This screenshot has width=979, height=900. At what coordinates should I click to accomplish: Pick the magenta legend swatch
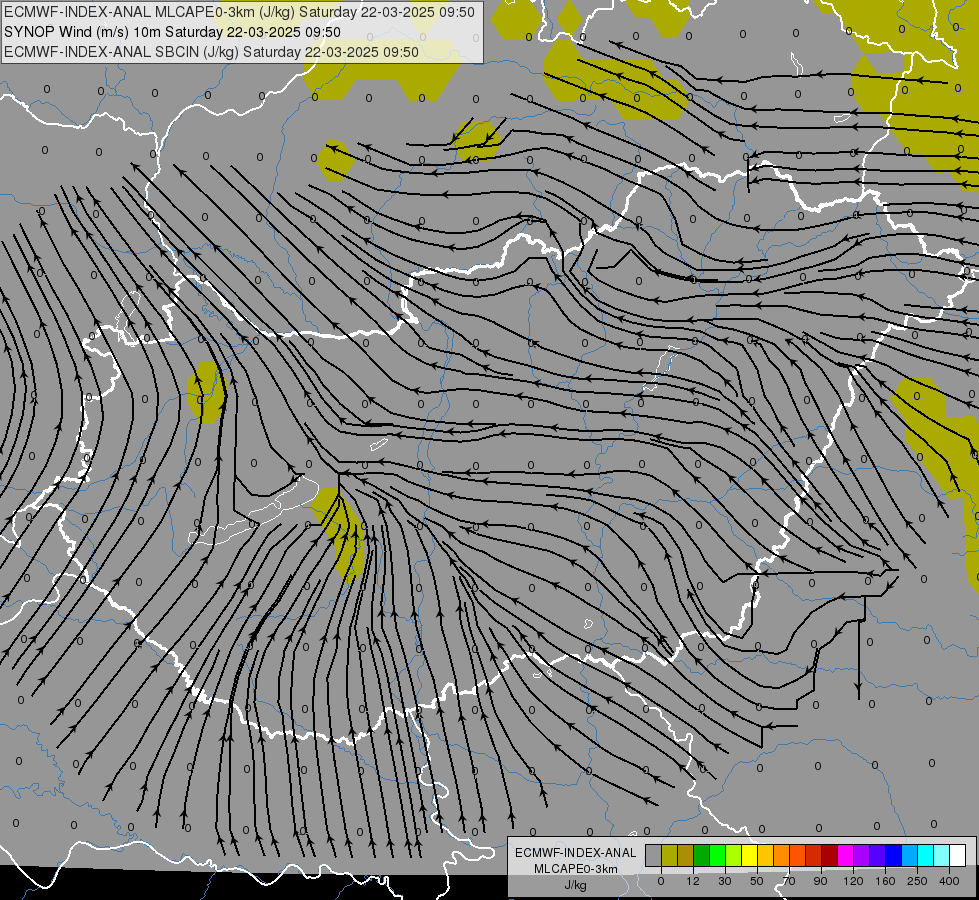845,855
